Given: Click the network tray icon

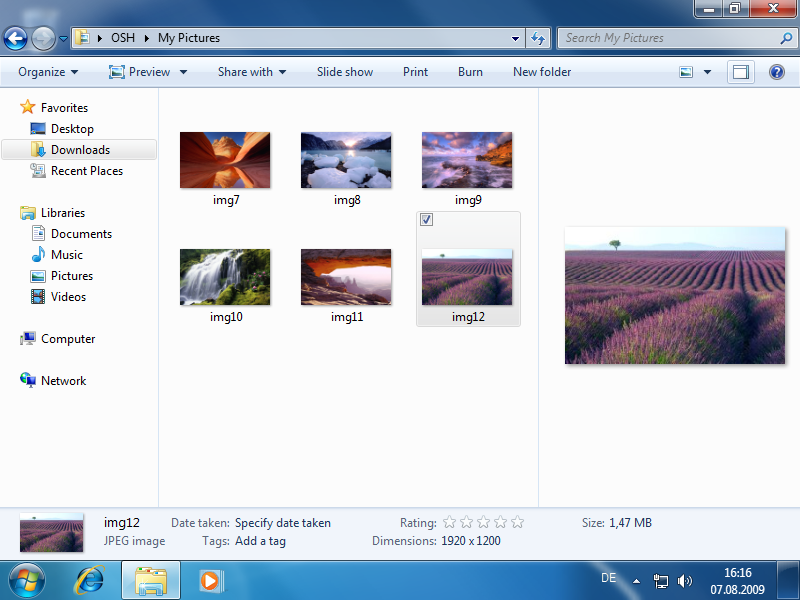Looking at the screenshot, I should coord(661,580).
